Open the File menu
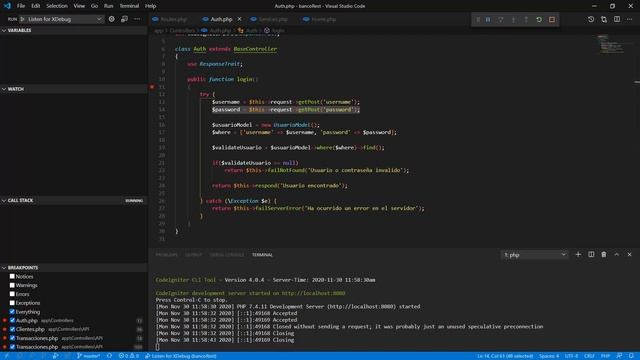Image resolution: width=640 pixels, height=360 pixels. pos(21,6)
